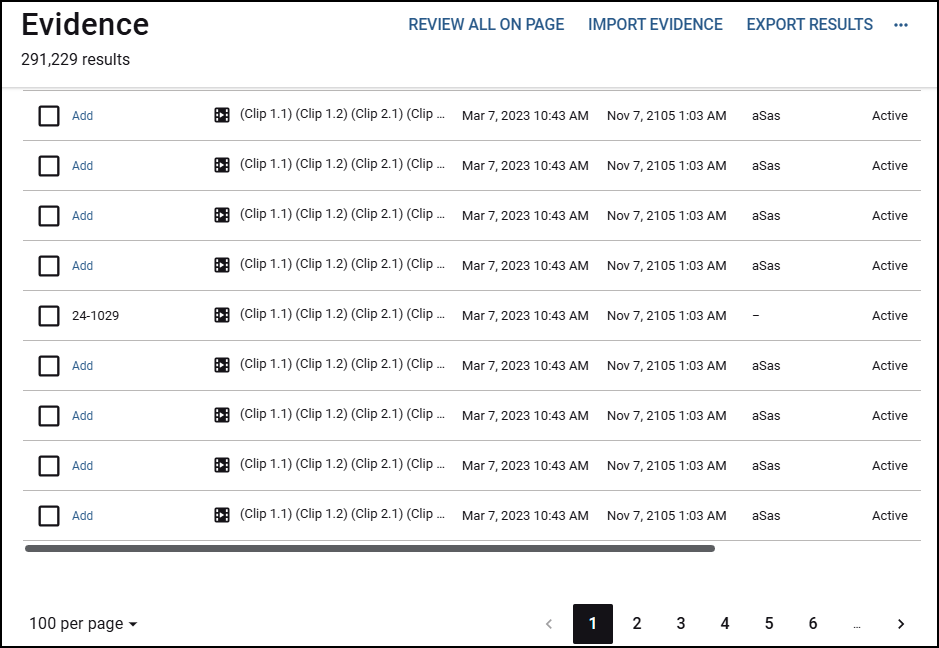Open the three-dot more options menu
Image resolution: width=939 pixels, height=648 pixels.
click(901, 25)
